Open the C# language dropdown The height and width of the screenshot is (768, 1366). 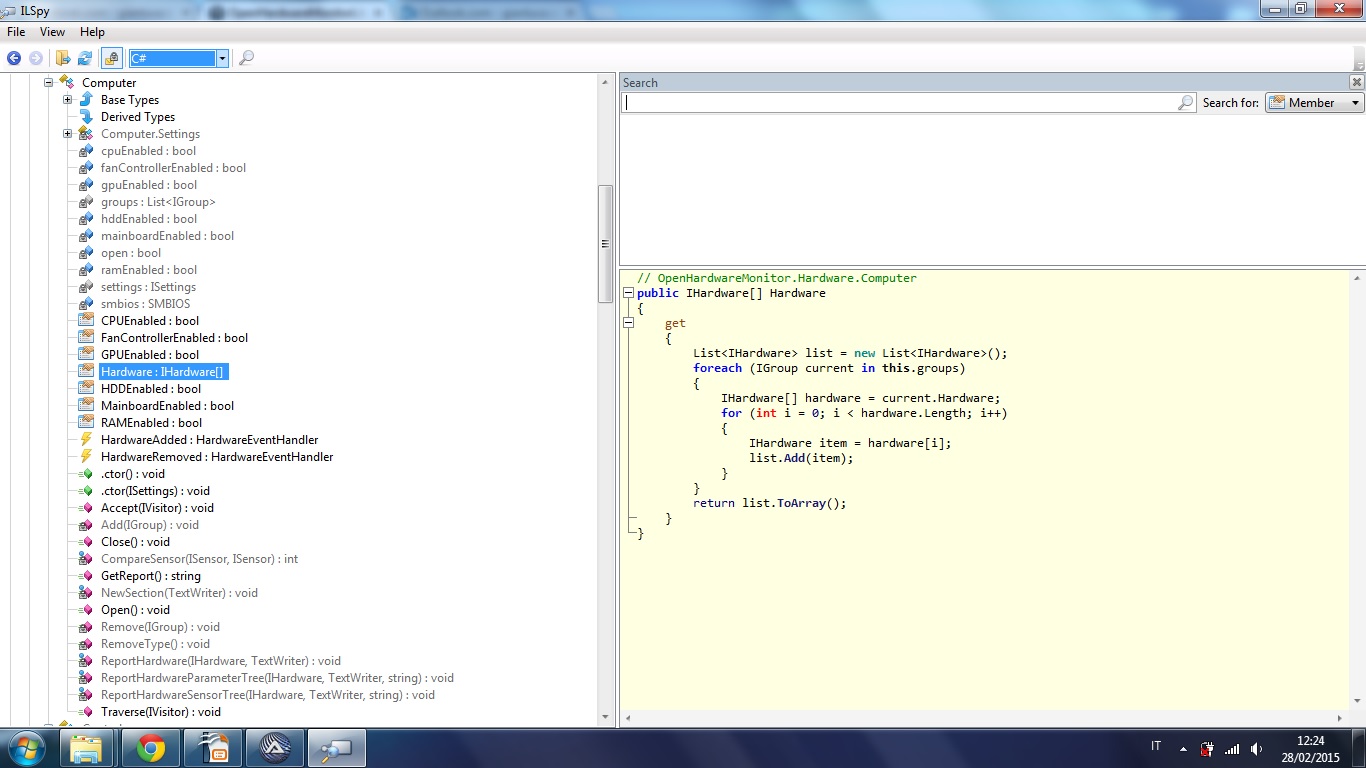point(223,58)
